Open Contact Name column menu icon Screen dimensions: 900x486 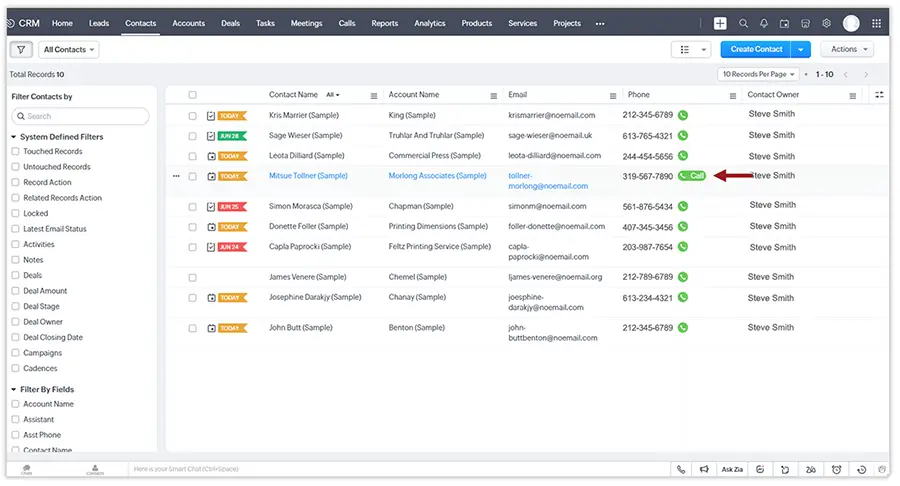click(x=374, y=96)
